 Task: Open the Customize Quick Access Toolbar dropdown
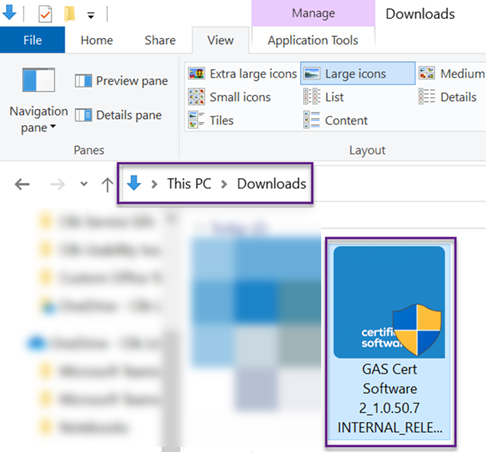point(91,15)
